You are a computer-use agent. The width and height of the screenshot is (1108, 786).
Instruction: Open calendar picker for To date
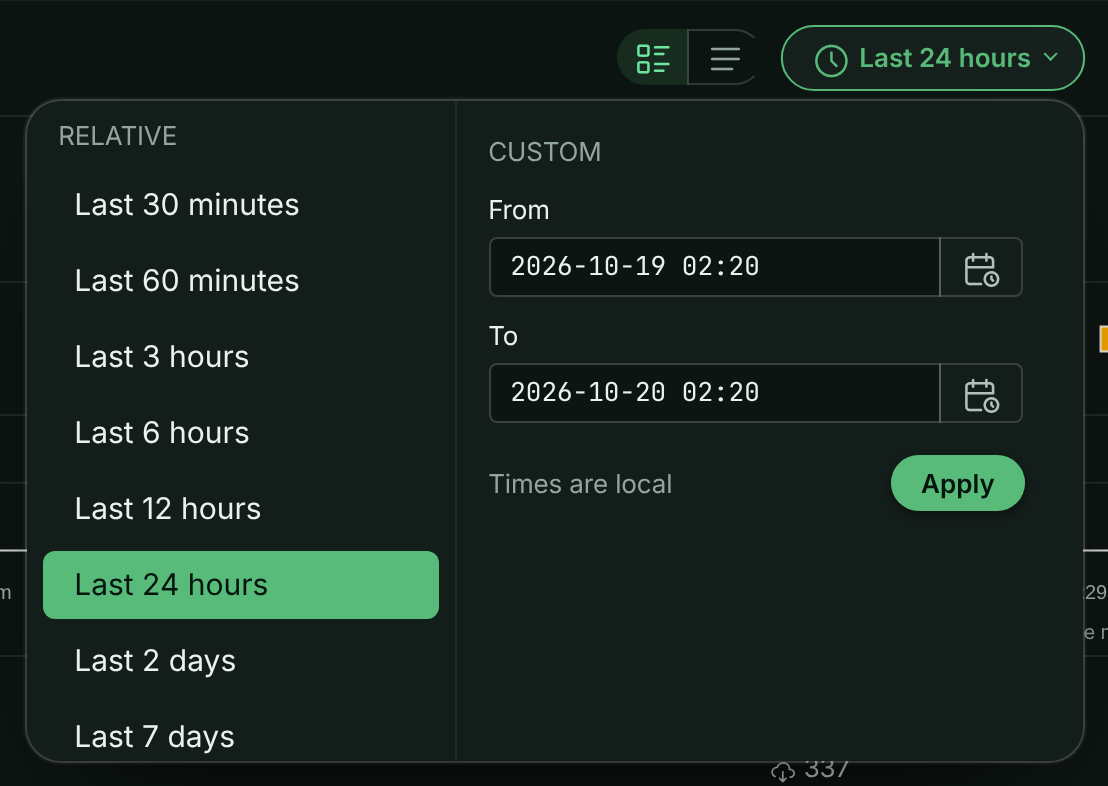[x=982, y=394]
